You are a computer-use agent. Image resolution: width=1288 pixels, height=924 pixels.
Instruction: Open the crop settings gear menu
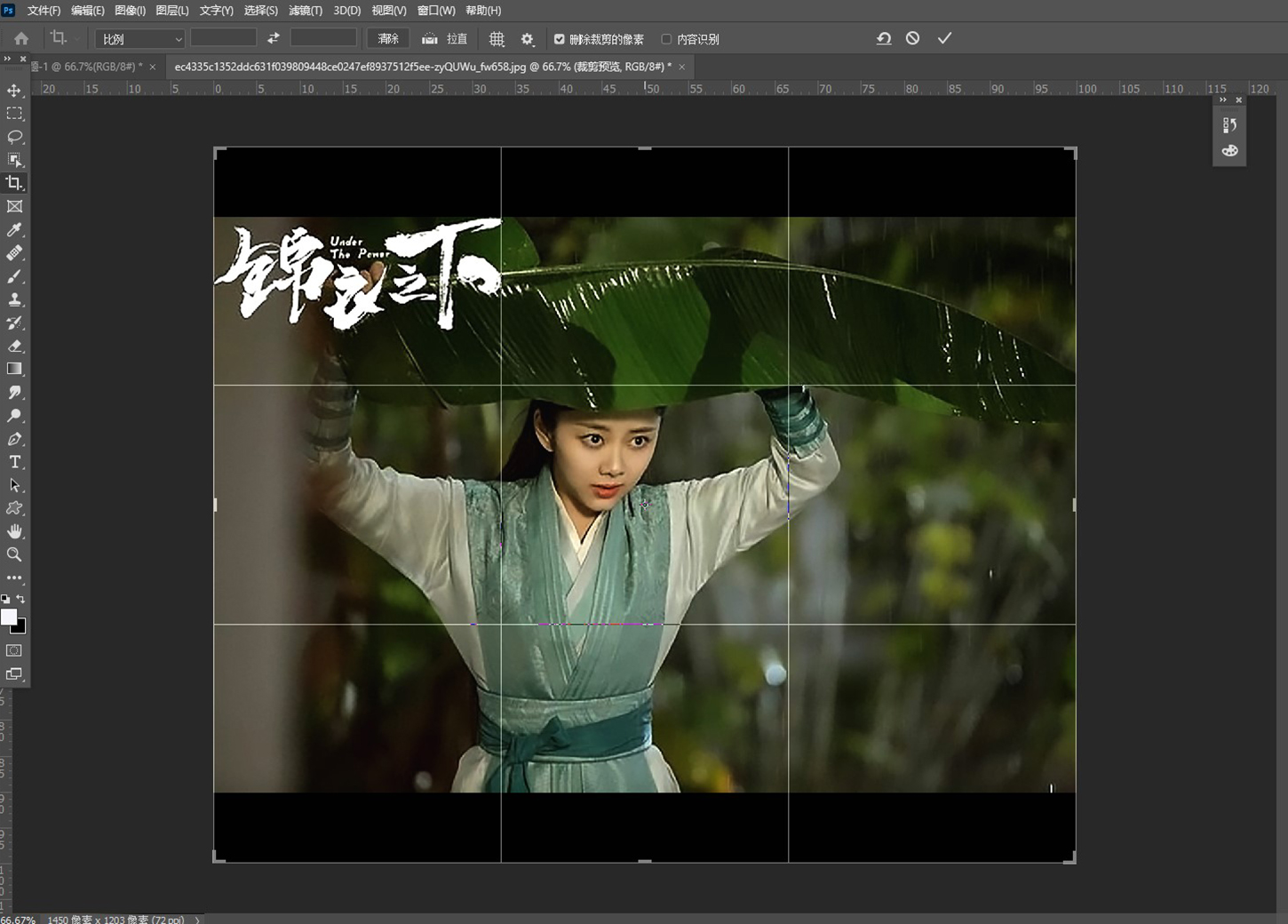tap(528, 37)
